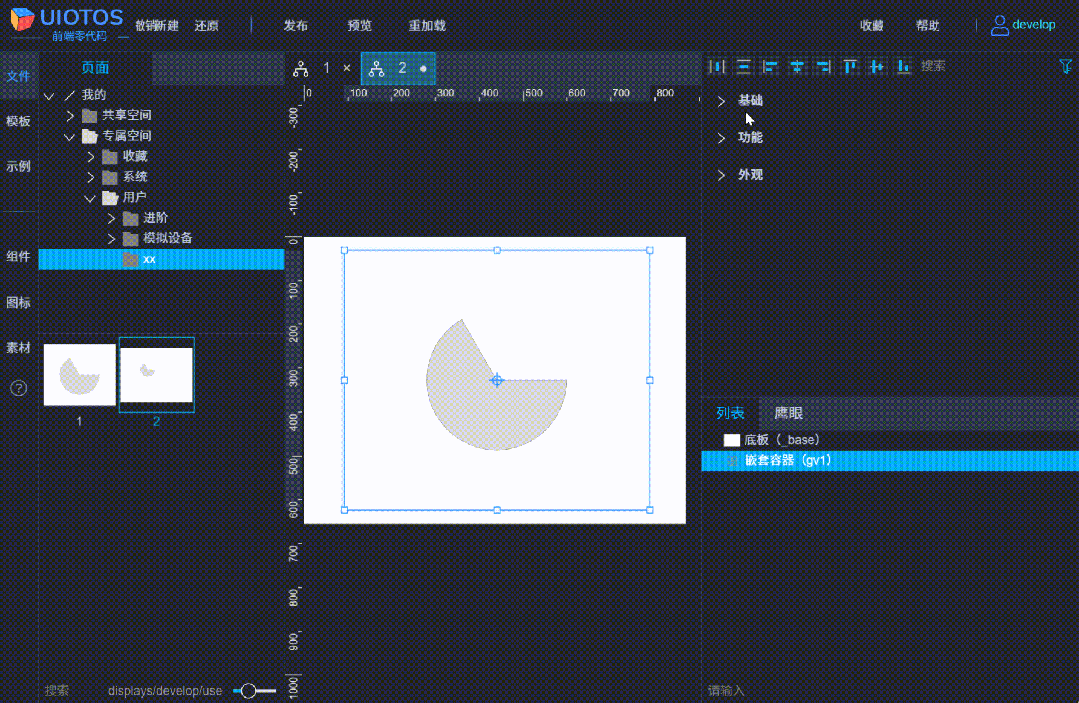Viewport: 1079px width, 703px height.
Task: Select the 页面 panel tab
Action: pyautogui.click(x=95, y=67)
